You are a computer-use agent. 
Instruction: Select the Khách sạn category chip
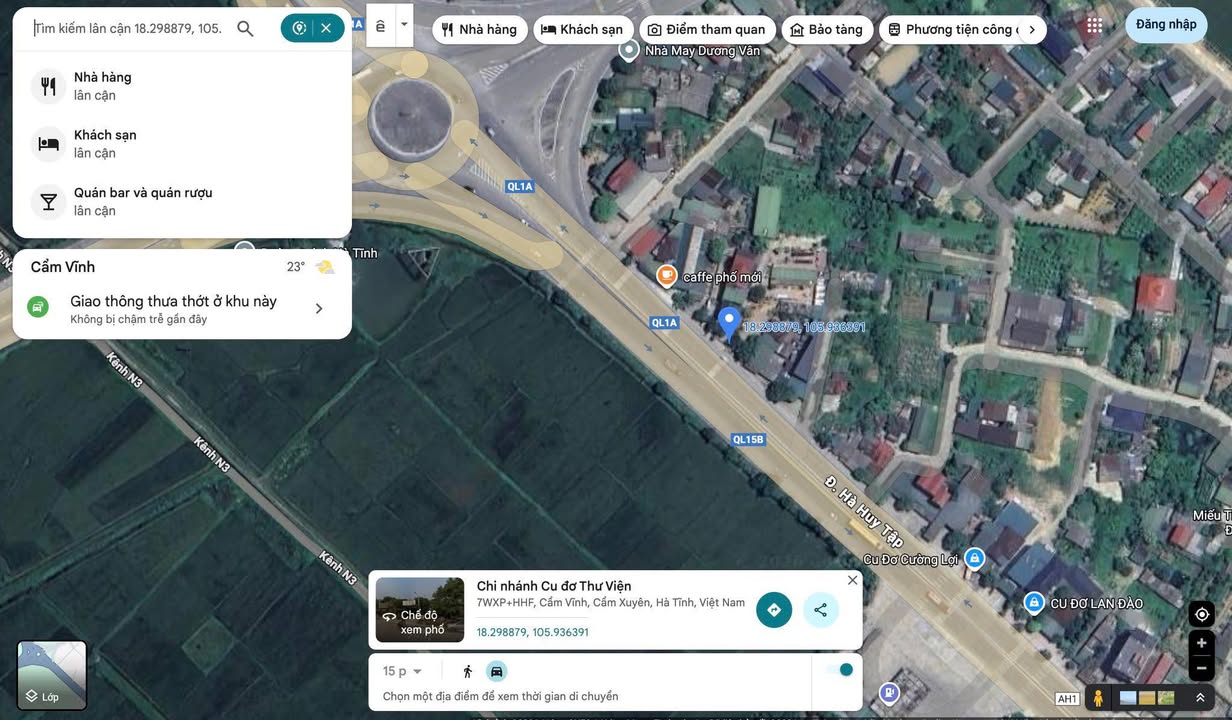(582, 30)
